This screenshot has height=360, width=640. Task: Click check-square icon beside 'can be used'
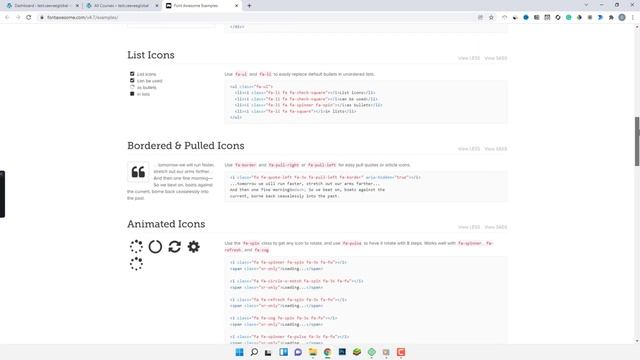[132, 80]
